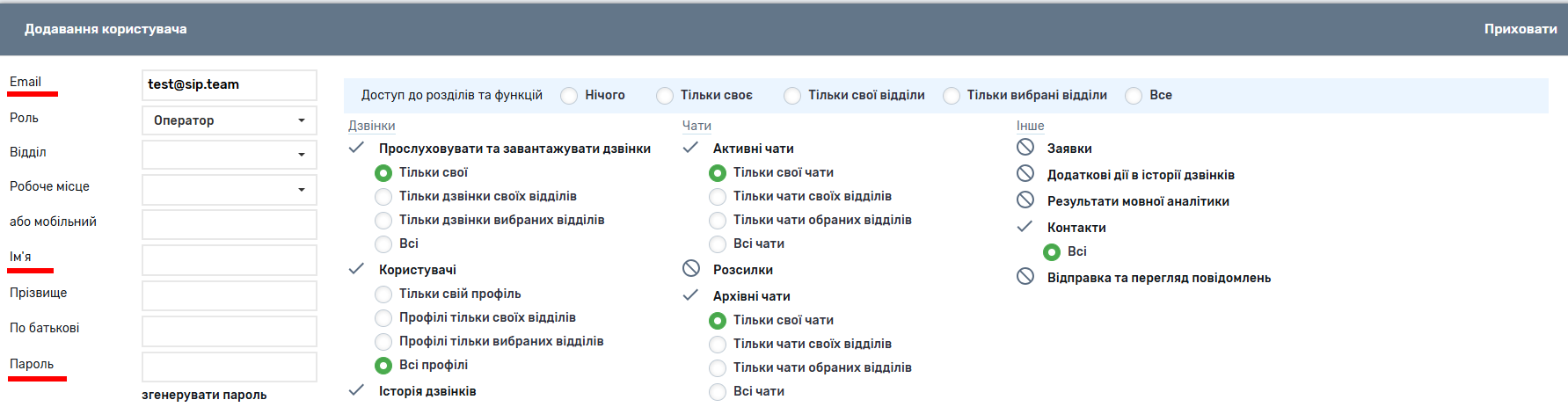The image size is (1568, 407).
Task: Click the checkmark icon beside Контакти
Action: click(x=1025, y=227)
